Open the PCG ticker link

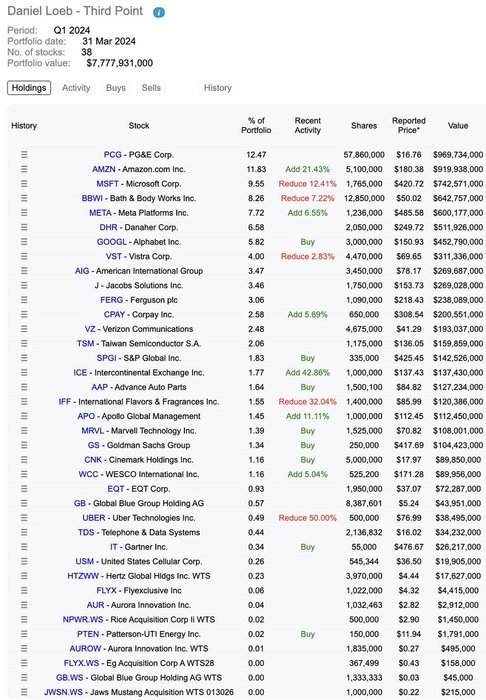tap(112, 154)
